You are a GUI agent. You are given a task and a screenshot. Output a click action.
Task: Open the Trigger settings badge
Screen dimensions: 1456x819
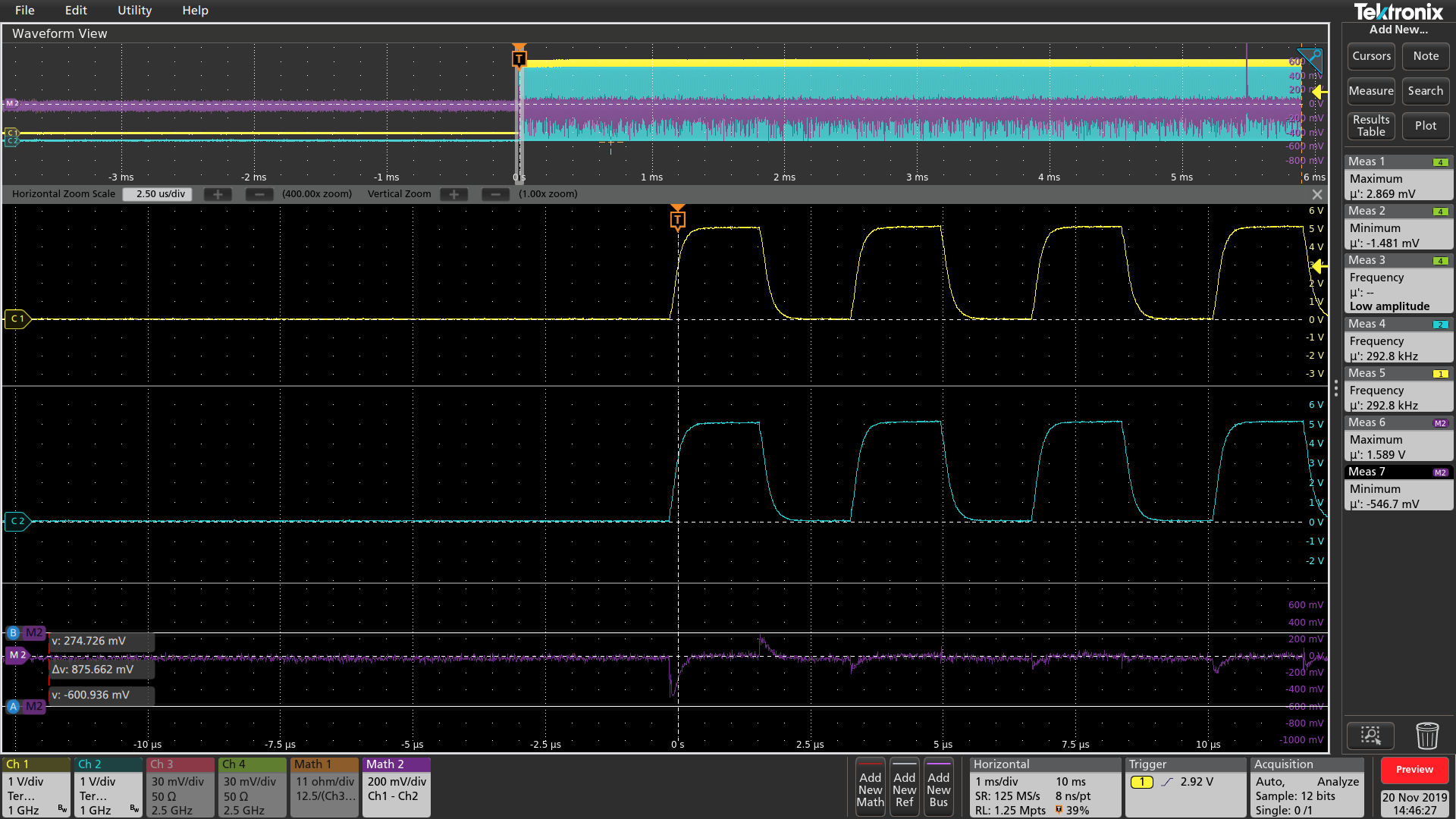click(1185, 787)
